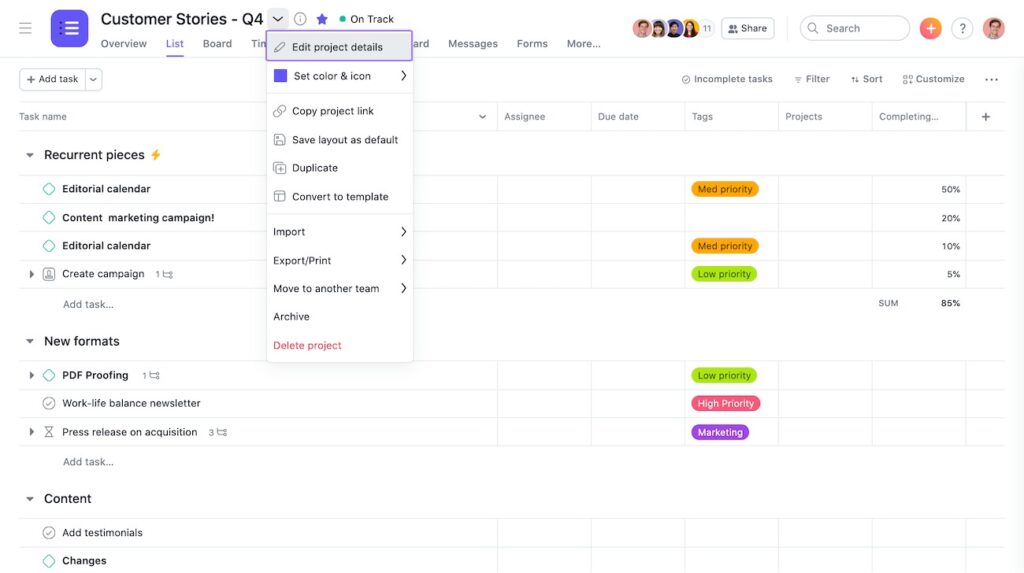Image resolution: width=1024 pixels, height=573 pixels.
Task: Open the three-dots more actions menu
Action: (x=991, y=79)
